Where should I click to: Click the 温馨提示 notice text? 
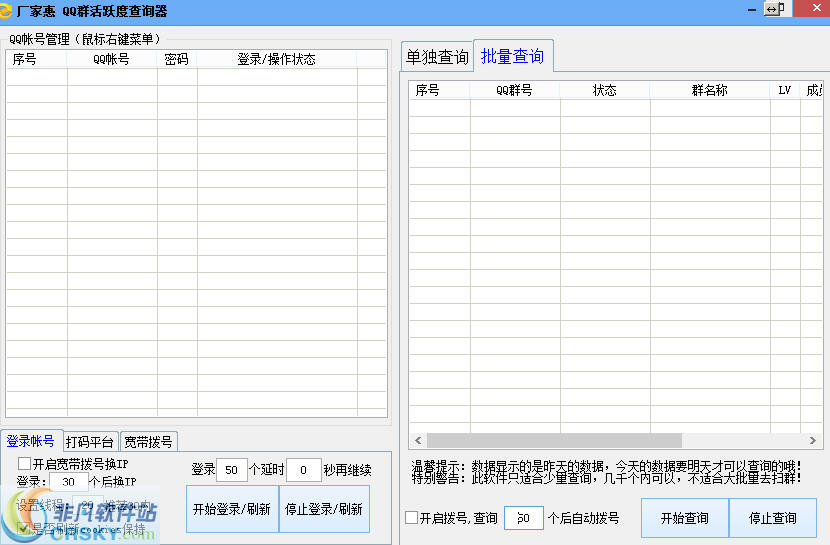(x=606, y=466)
